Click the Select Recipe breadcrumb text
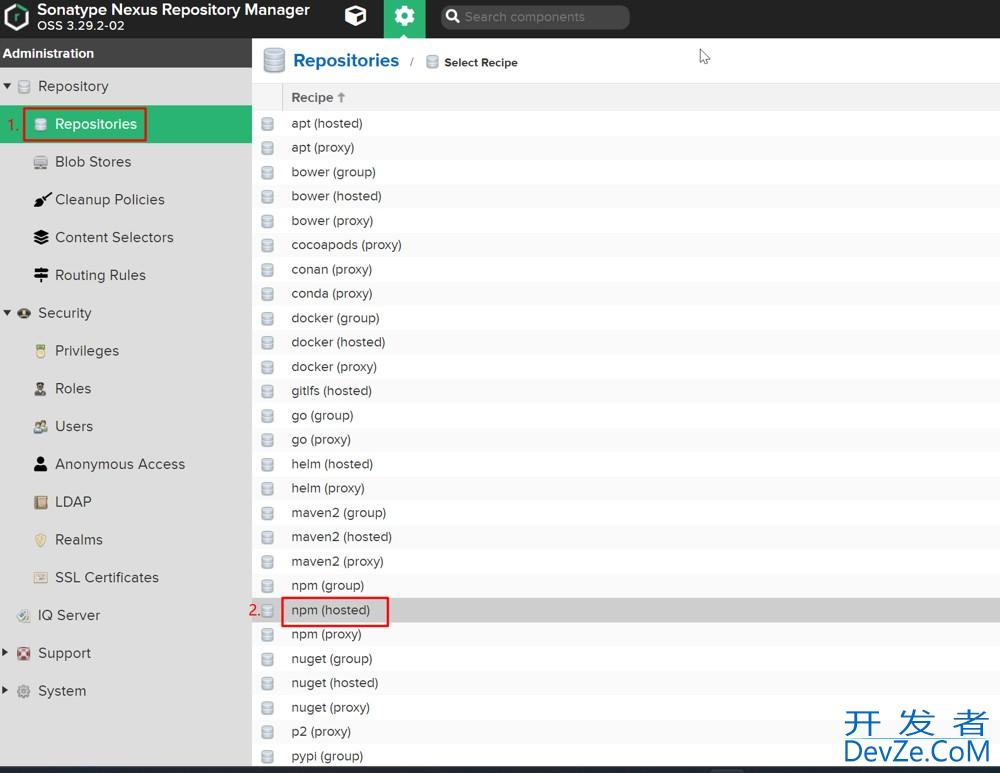The height and width of the screenshot is (773, 1000). [x=481, y=63]
